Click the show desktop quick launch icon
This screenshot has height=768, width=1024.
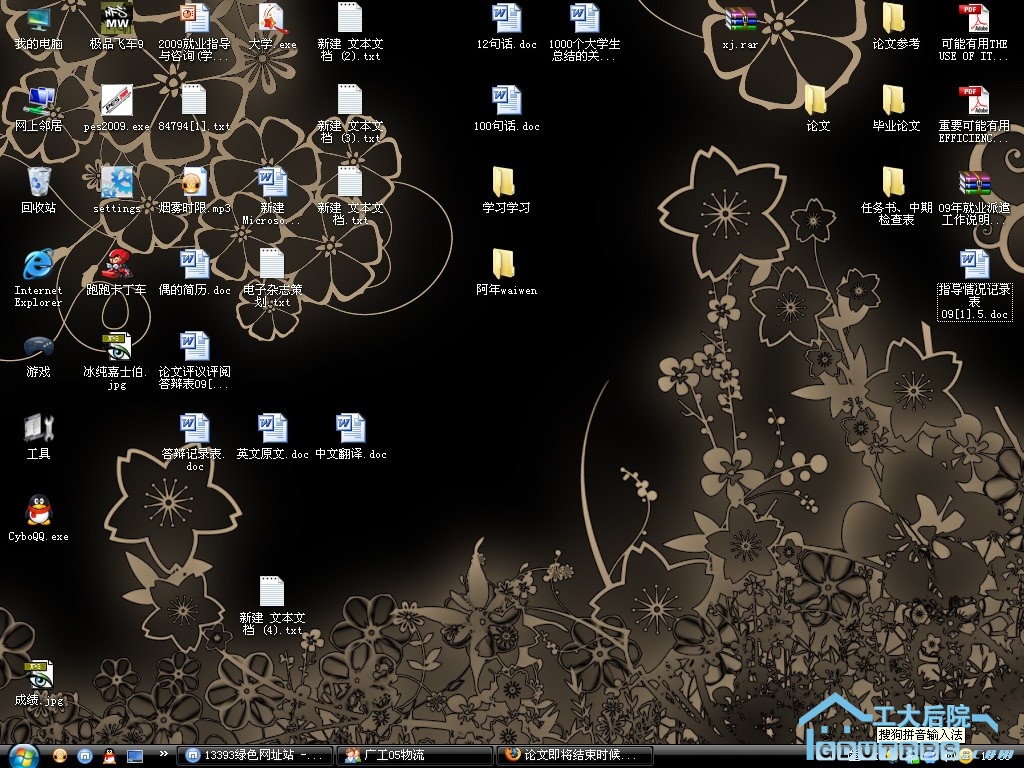tap(134, 755)
